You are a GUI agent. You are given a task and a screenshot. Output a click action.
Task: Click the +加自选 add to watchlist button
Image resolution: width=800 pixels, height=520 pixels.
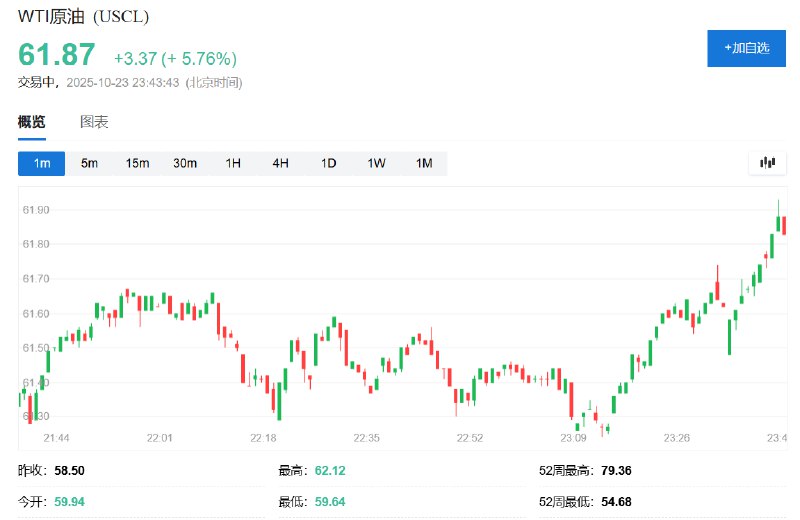point(746,48)
